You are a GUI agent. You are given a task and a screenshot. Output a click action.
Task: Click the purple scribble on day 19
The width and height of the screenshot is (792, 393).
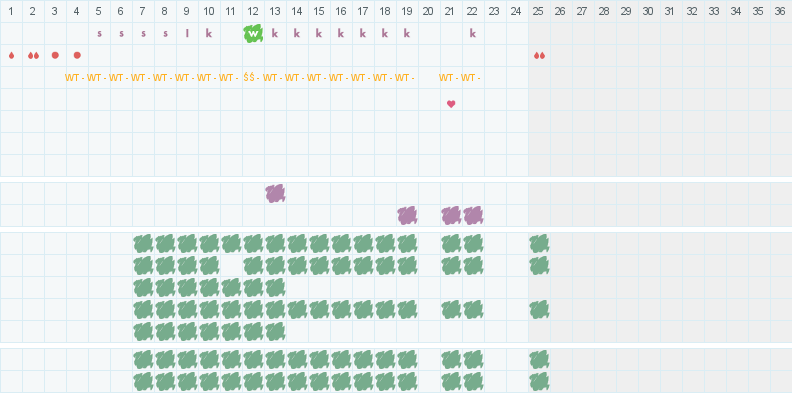(407, 216)
